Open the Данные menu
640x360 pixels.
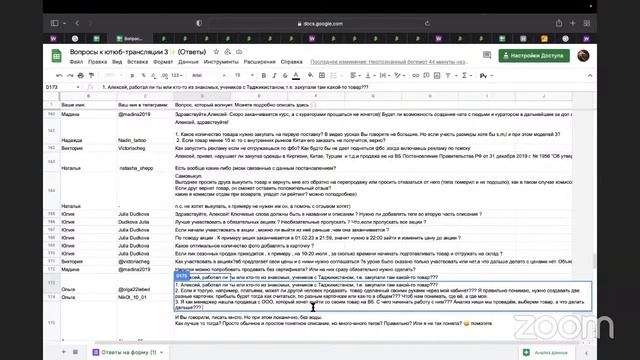[188, 62]
